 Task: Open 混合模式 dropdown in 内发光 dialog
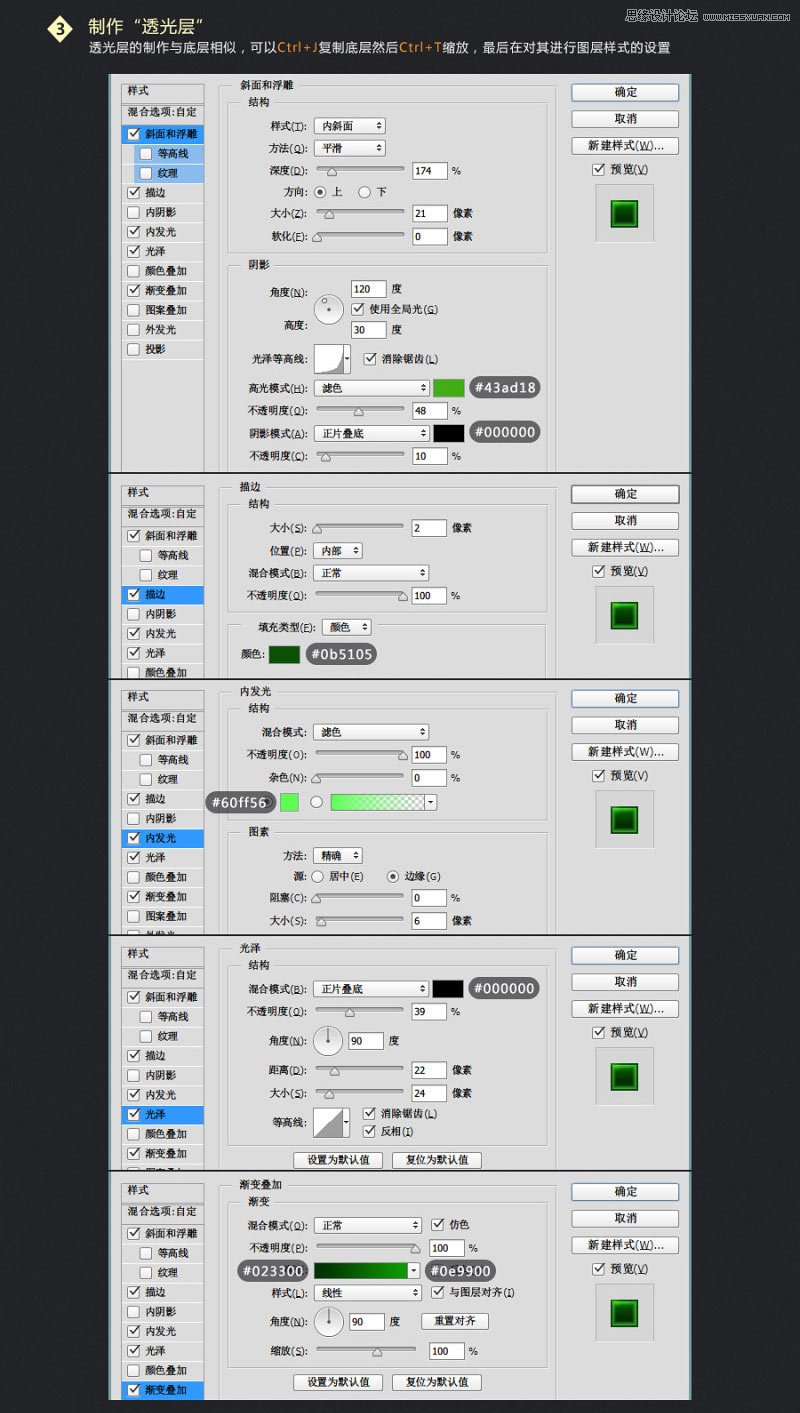371,732
